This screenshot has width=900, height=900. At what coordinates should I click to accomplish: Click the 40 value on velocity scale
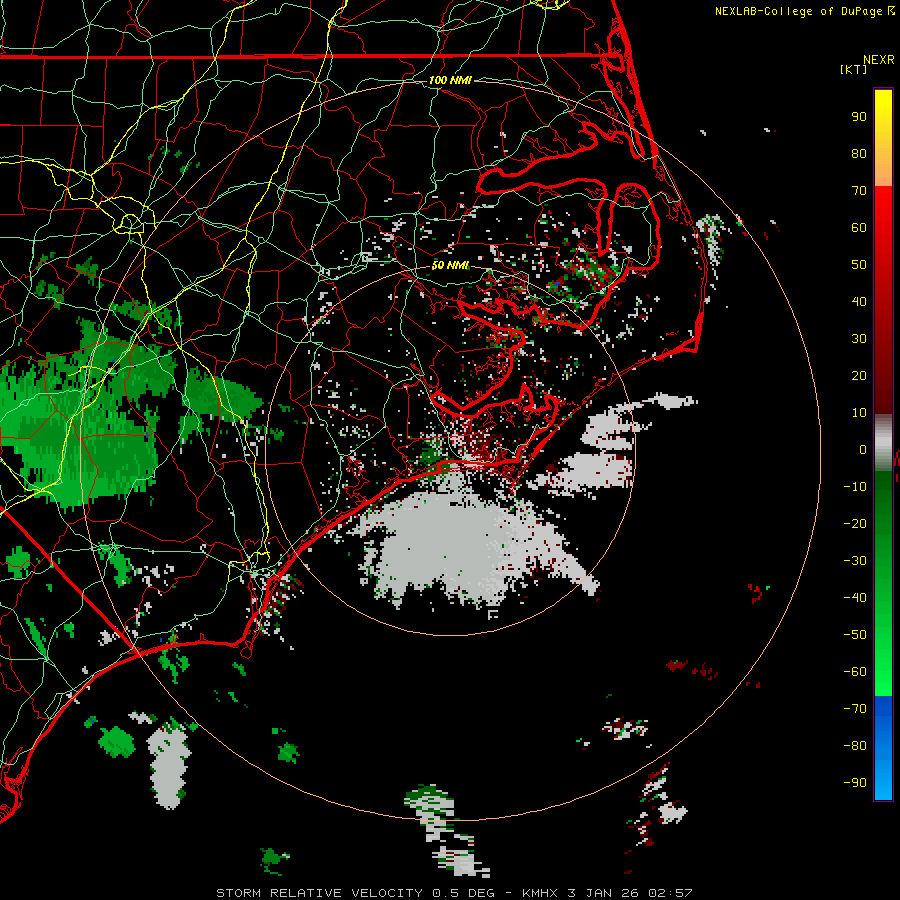[x=859, y=301]
